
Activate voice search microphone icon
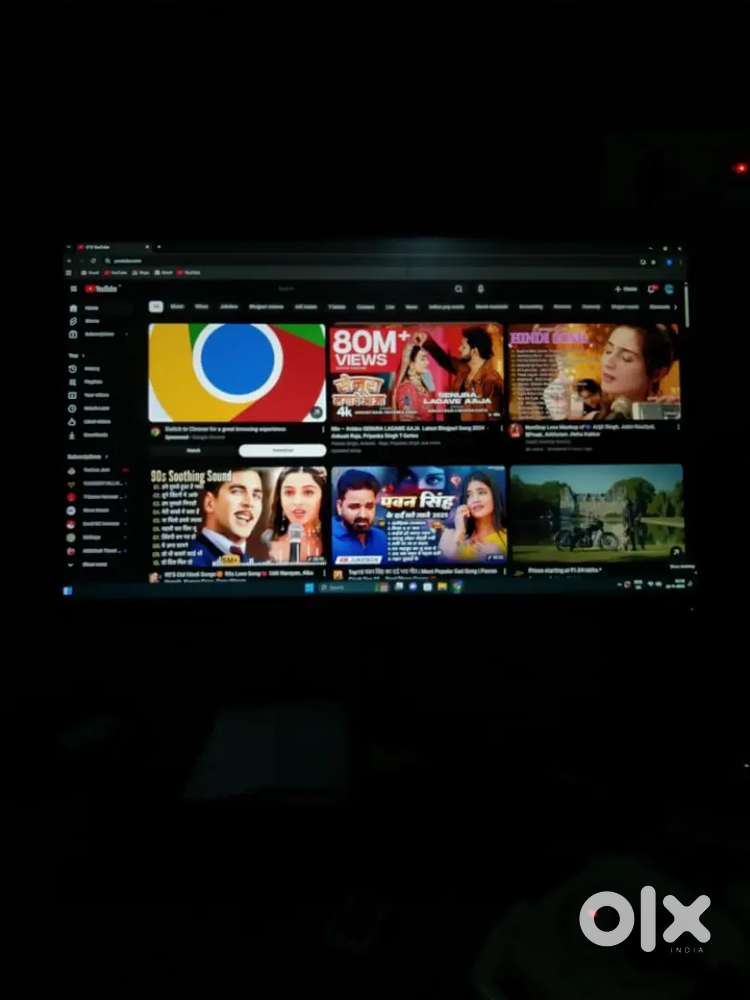481,289
